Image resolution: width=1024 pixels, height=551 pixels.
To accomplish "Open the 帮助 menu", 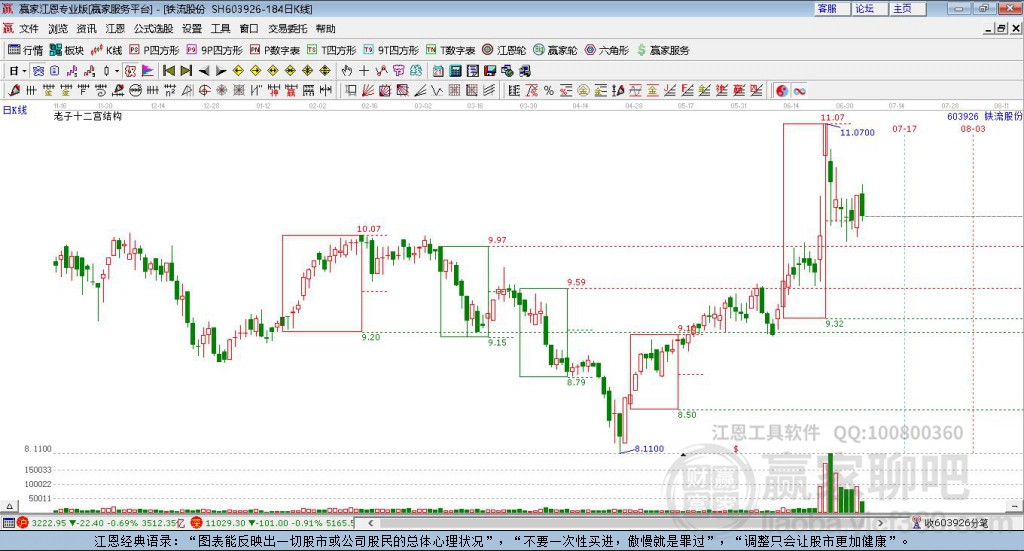I will 325,29.
